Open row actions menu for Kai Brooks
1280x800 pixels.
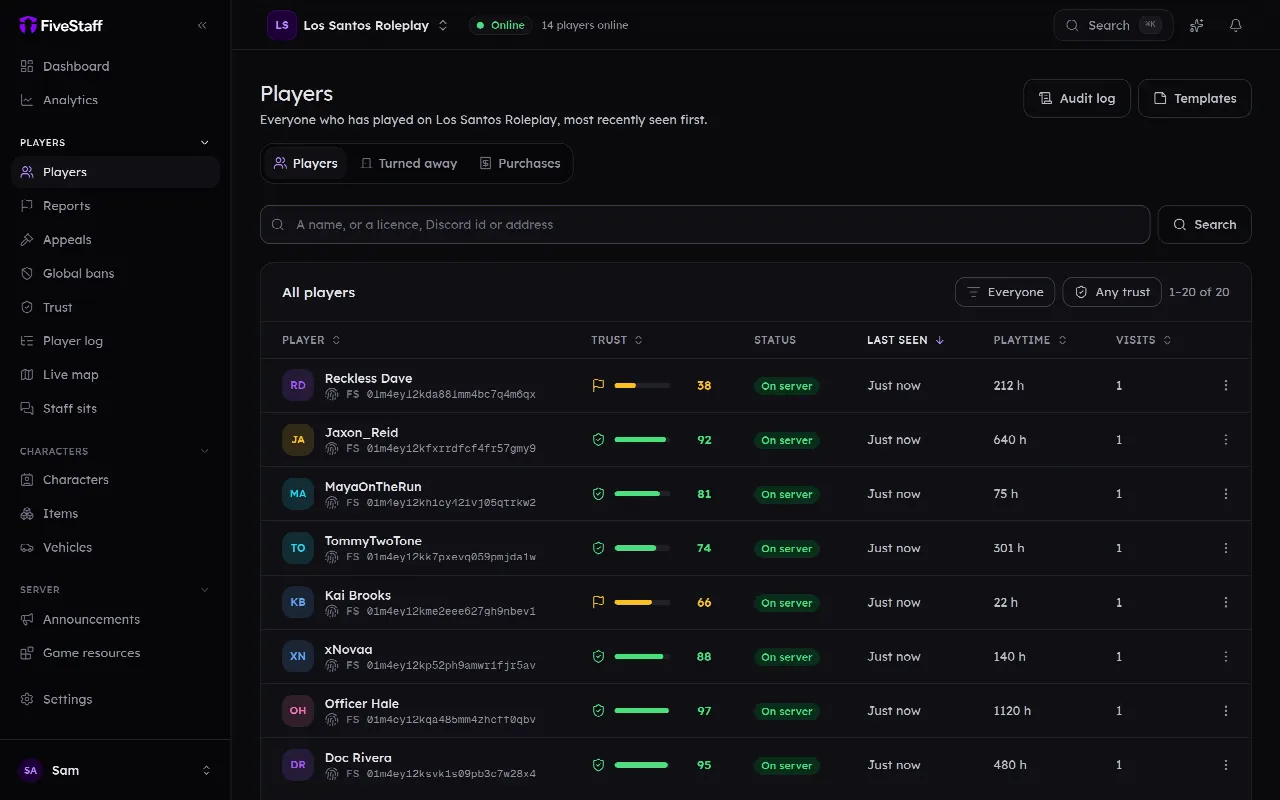1226,603
